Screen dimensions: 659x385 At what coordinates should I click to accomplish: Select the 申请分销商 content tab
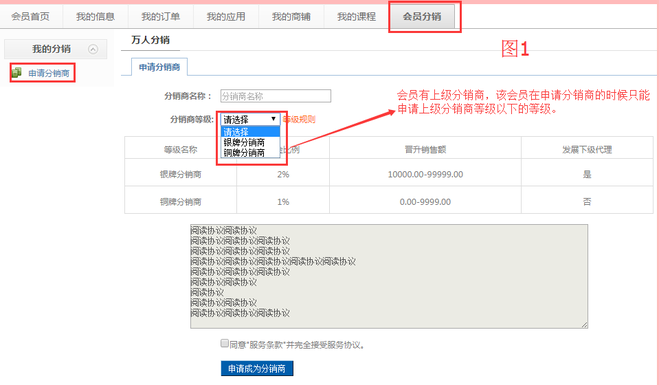pyautogui.click(x=159, y=67)
